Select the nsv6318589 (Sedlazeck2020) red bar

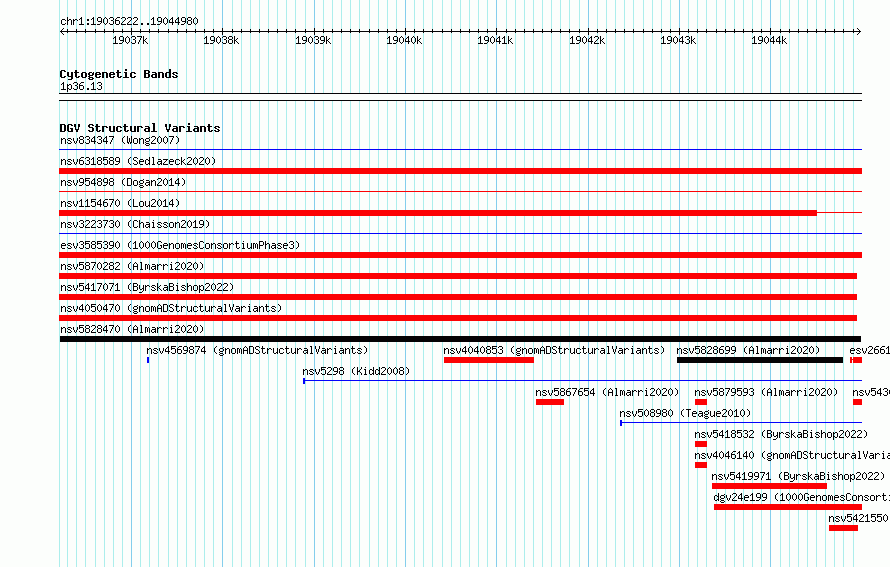460,171
